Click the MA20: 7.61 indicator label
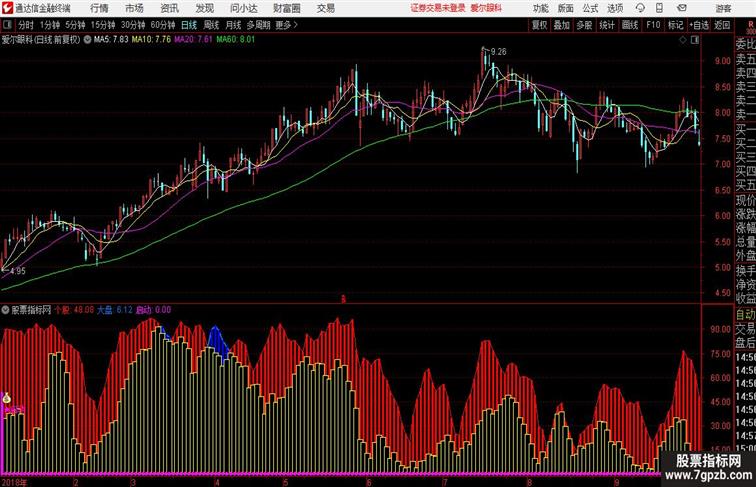Image resolution: width=756 pixels, height=487 pixels. coord(193,40)
